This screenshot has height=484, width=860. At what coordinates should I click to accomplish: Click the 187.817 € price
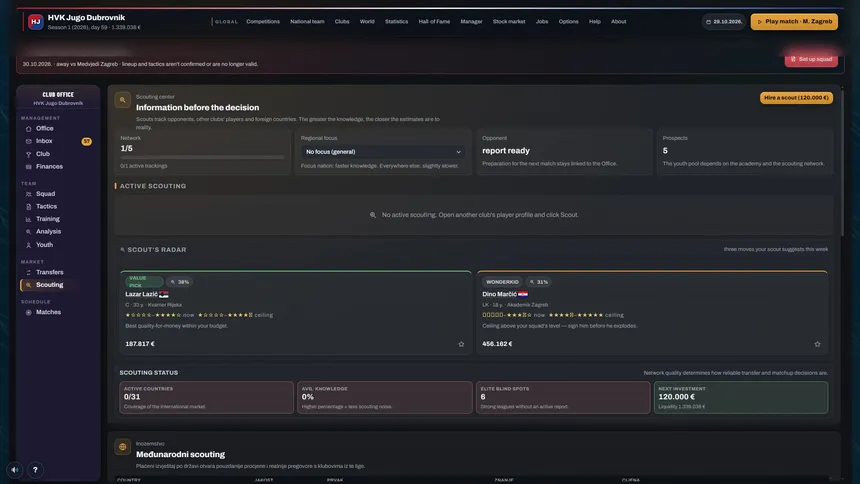pyautogui.click(x=140, y=344)
